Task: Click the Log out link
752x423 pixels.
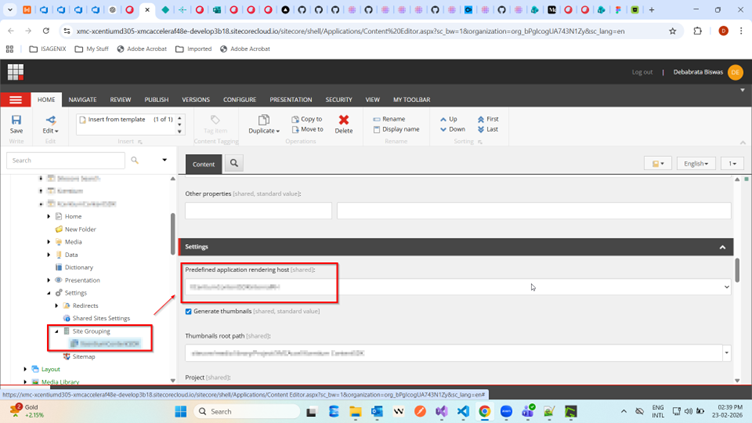Action: coord(642,72)
